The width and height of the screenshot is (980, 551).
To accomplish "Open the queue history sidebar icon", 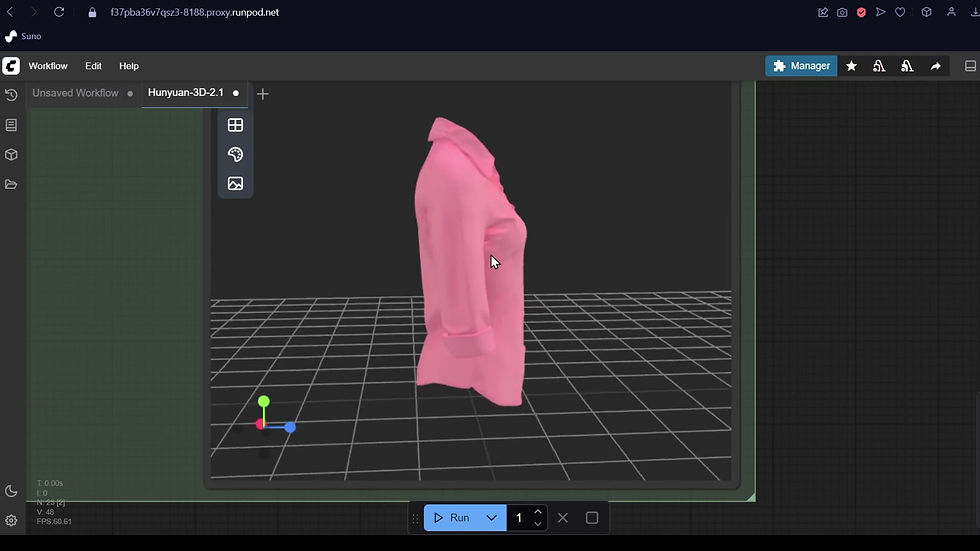I will tap(11, 95).
